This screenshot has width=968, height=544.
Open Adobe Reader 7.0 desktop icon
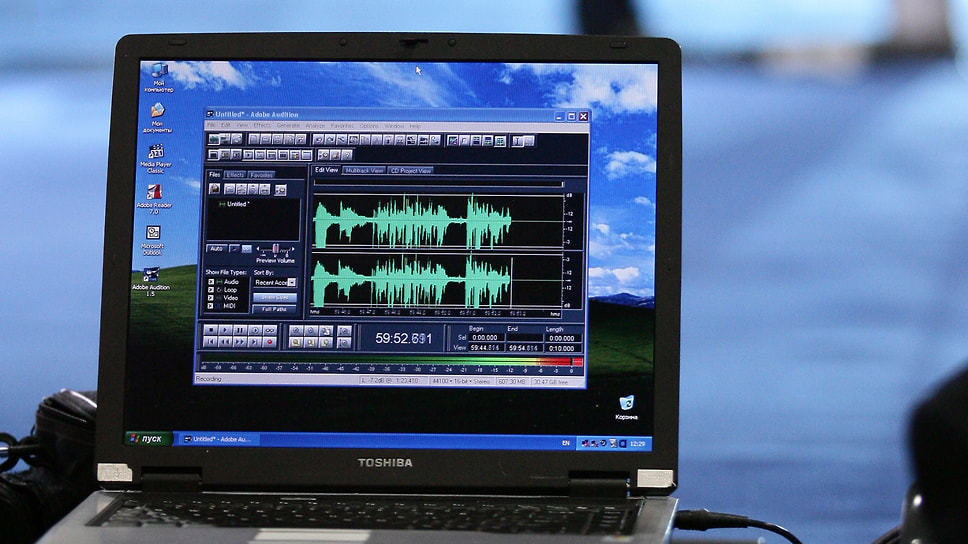coord(154,199)
